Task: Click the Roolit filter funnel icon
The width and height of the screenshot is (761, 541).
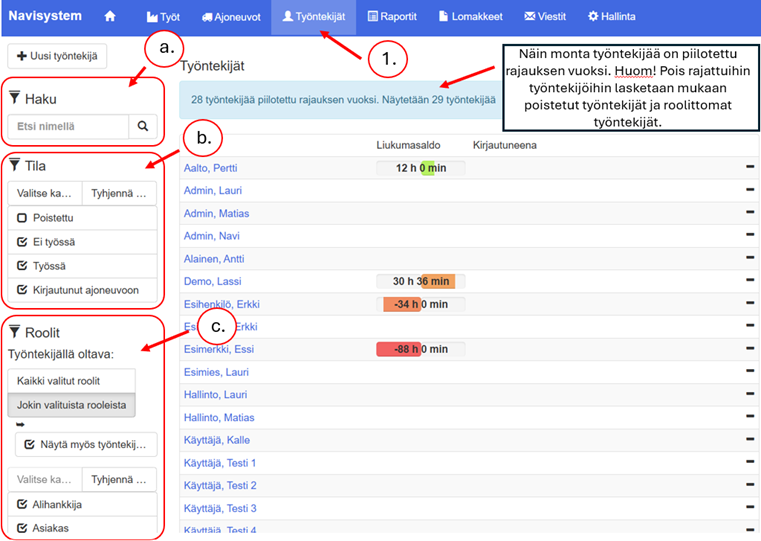Action: point(15,332)
